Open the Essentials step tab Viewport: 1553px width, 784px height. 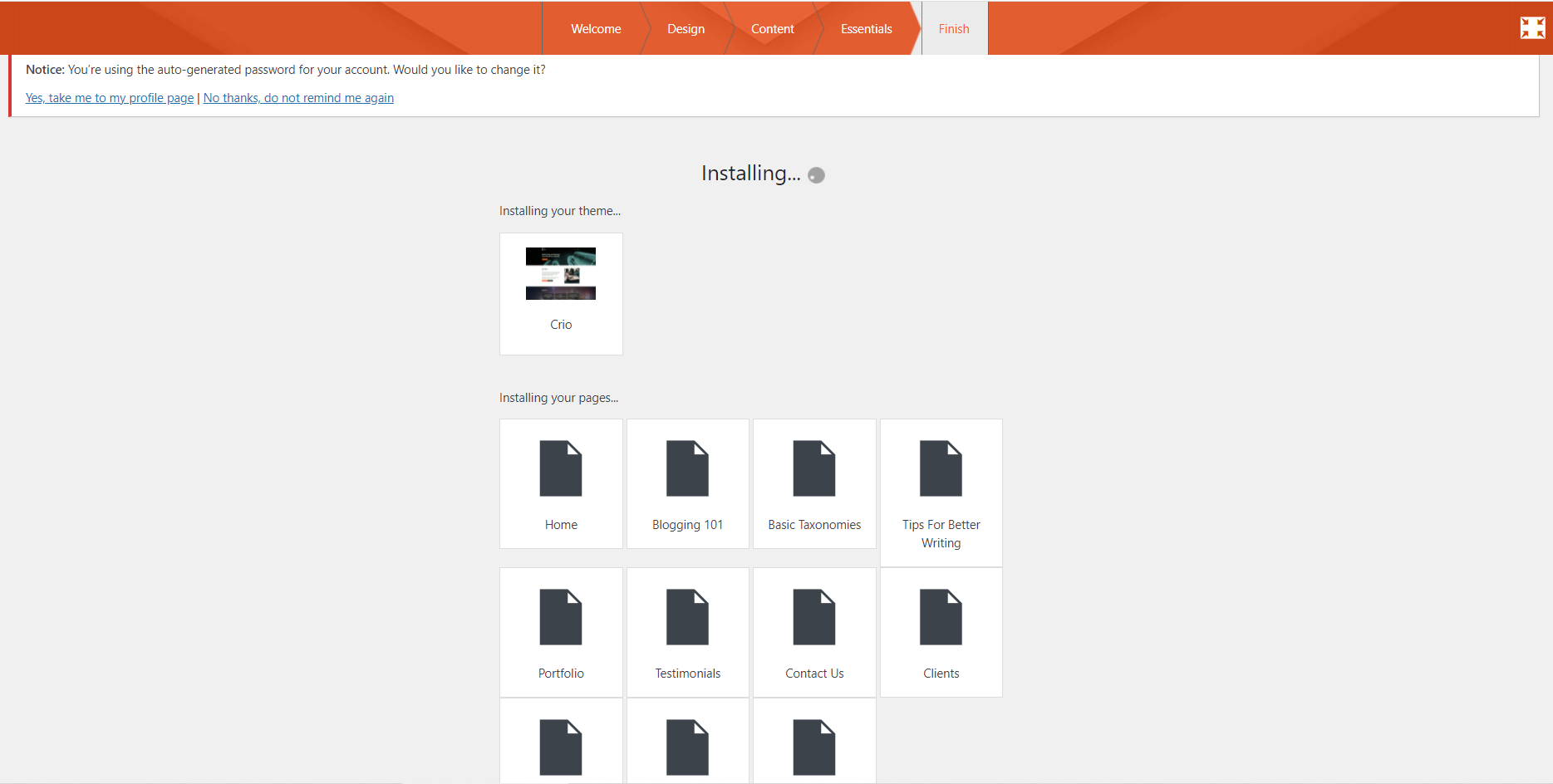coord(866,28)
